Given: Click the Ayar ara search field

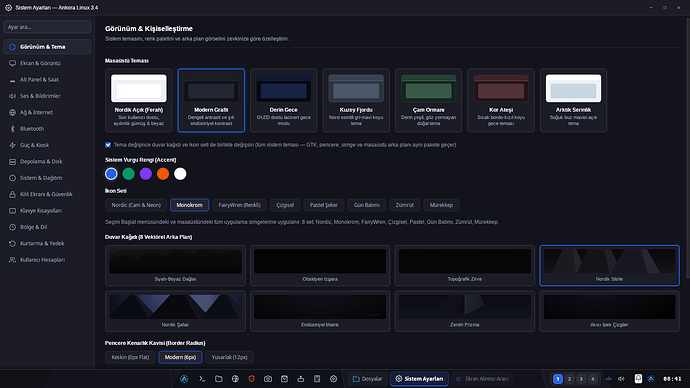Looking at the screenshot, I should 47,27.
